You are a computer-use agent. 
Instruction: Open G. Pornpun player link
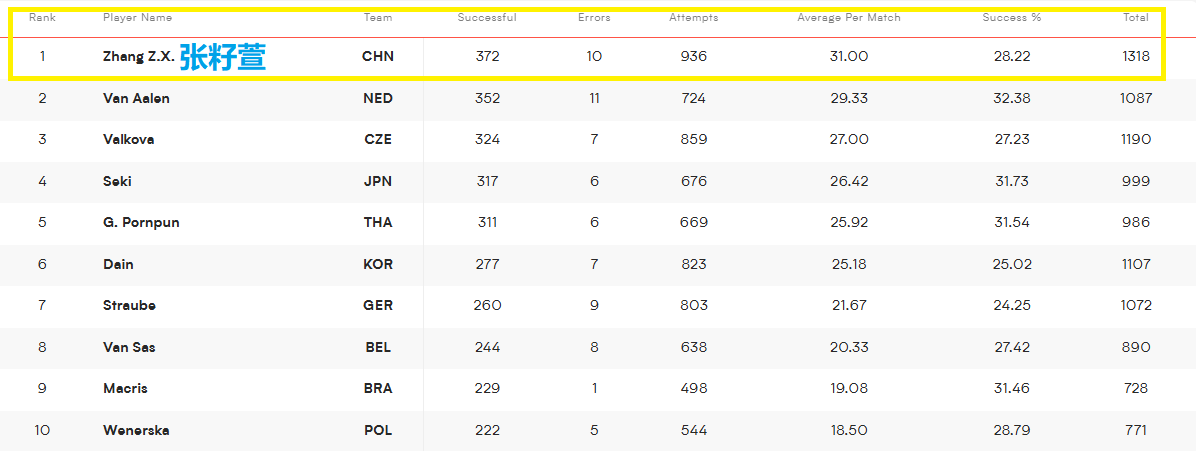click(x=141, y=223)
